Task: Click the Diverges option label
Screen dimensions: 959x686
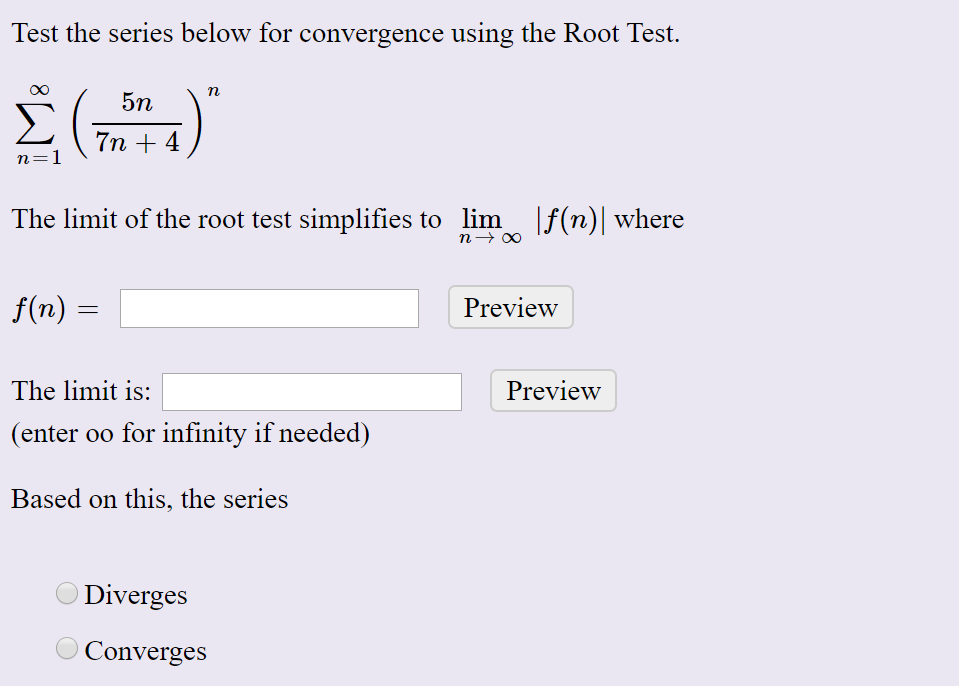Action: pyautogui.click(x=135, y=595)
